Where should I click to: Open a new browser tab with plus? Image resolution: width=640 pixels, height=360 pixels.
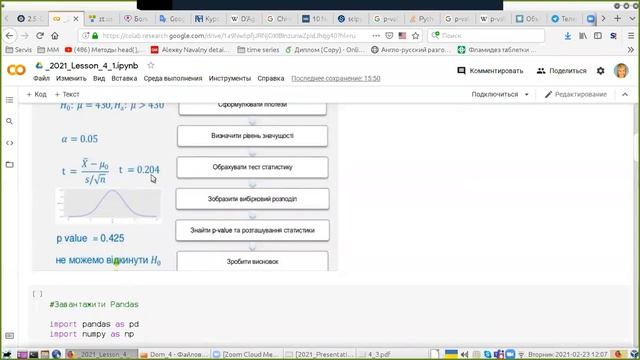[x=617, y=18]
